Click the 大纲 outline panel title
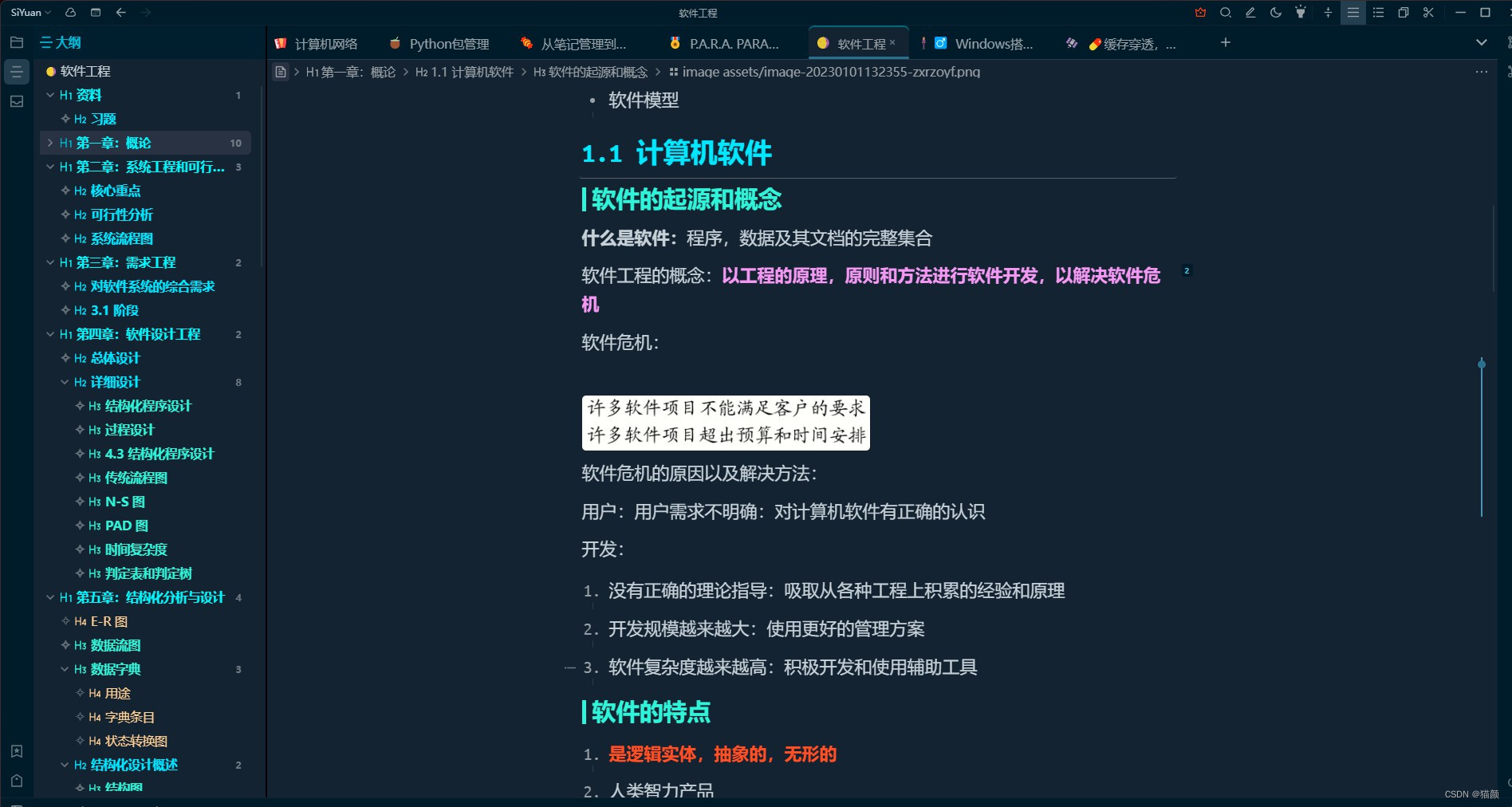1512x807 pixels. [61, 42]
